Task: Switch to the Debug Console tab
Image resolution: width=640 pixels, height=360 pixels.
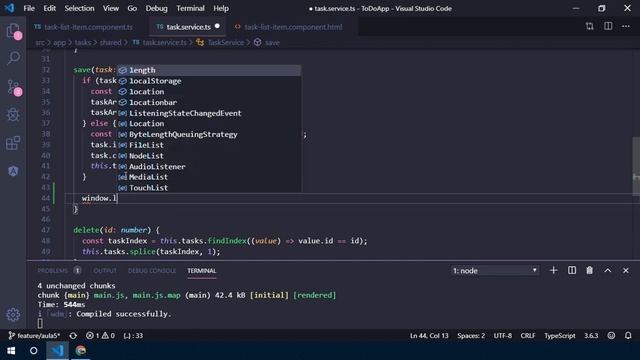Action: tap(152, 271)
